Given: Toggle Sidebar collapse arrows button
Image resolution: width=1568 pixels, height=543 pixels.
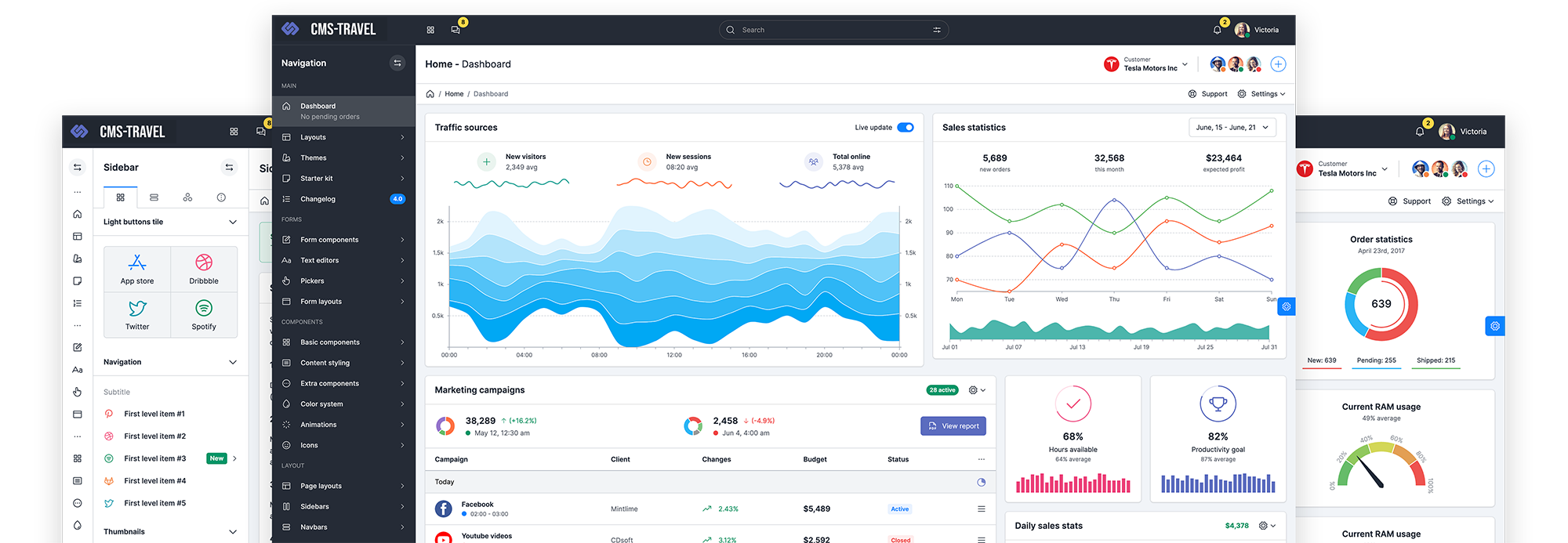Looking at the screenshot, I should click(x=229, y=167).
